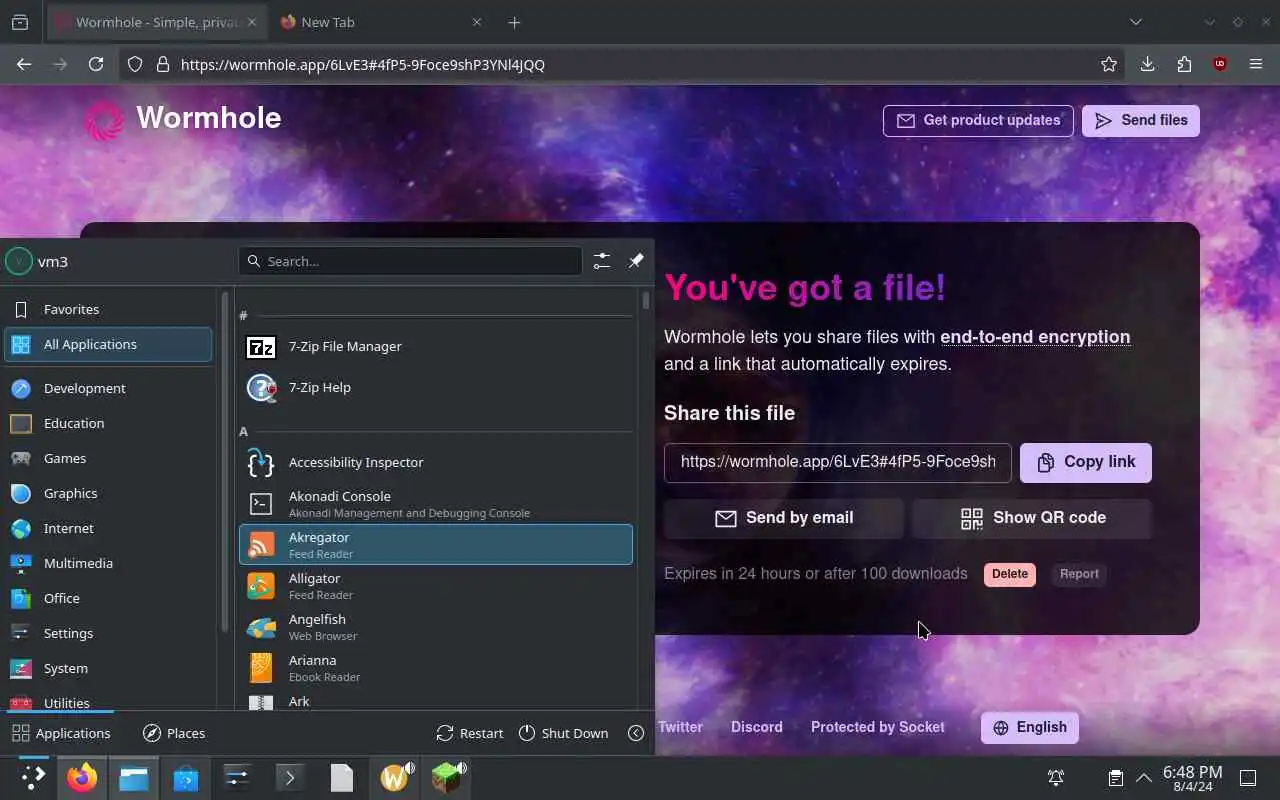Image resolution: width=1280 pixels, height=800 pixels.
Task: Click the Wormhole share link field
Action: pyautogui.click(x=838, y=462)
